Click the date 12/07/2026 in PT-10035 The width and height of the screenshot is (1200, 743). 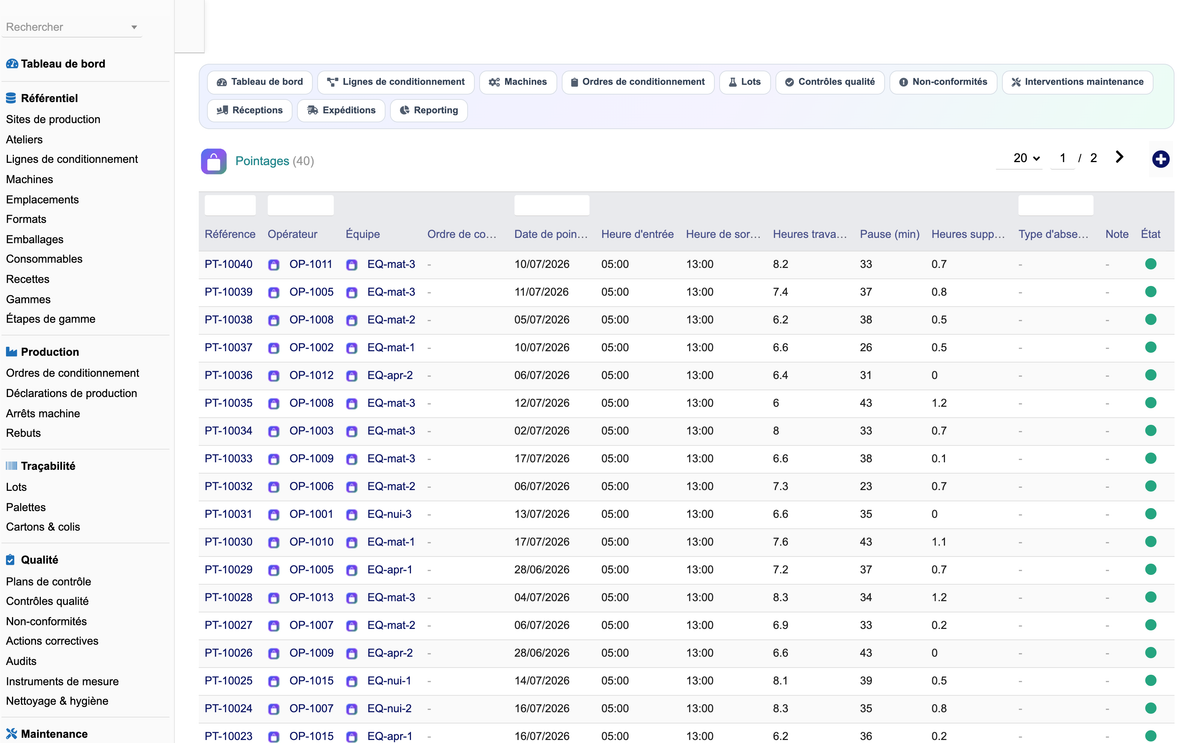(542, 403)
